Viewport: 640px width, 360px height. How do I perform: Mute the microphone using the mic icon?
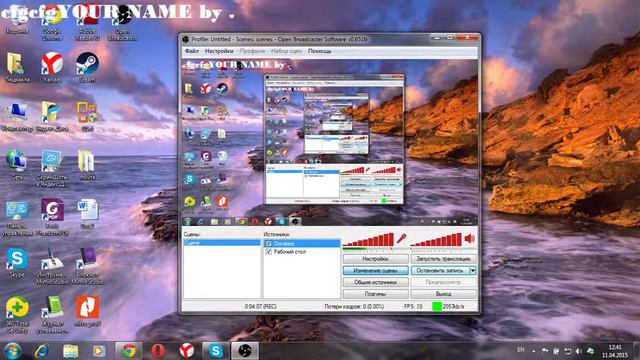click(x=402, y=238)
